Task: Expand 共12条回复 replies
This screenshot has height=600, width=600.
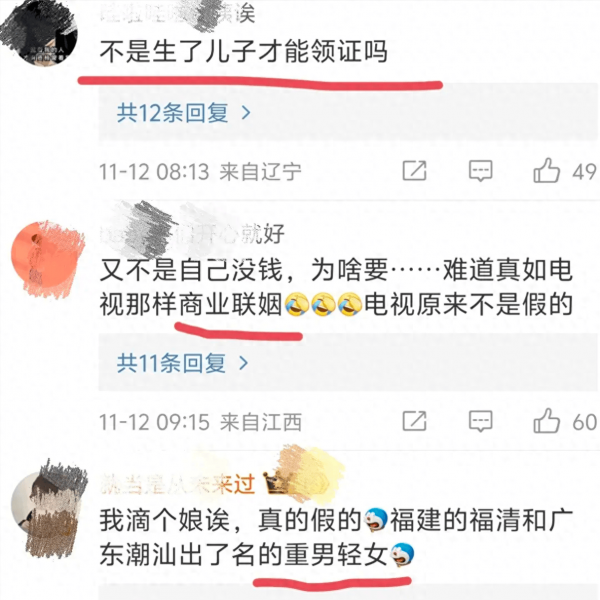Action: [184, 113]
